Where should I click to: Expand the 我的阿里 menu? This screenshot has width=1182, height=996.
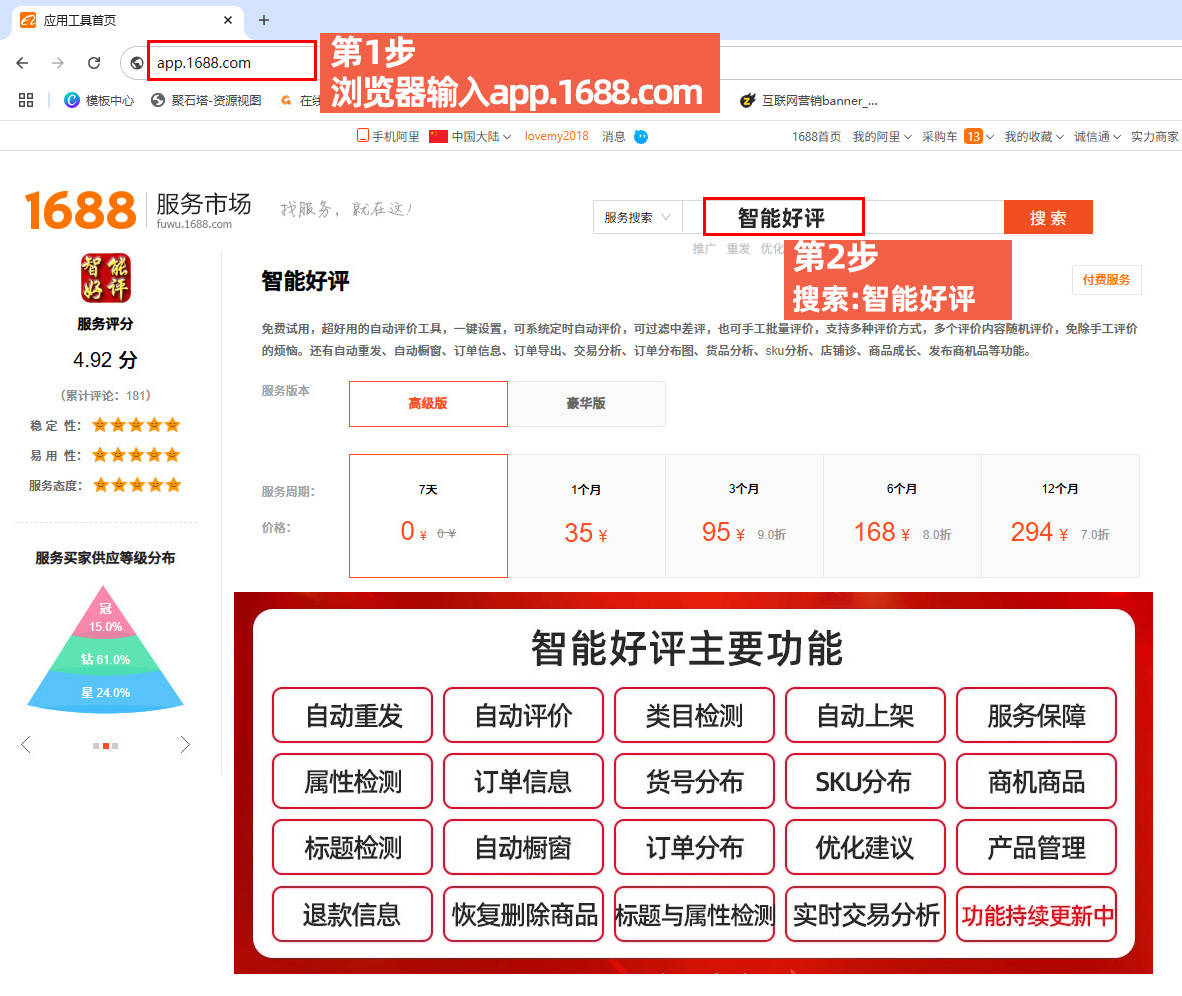(x=881, y=137)
